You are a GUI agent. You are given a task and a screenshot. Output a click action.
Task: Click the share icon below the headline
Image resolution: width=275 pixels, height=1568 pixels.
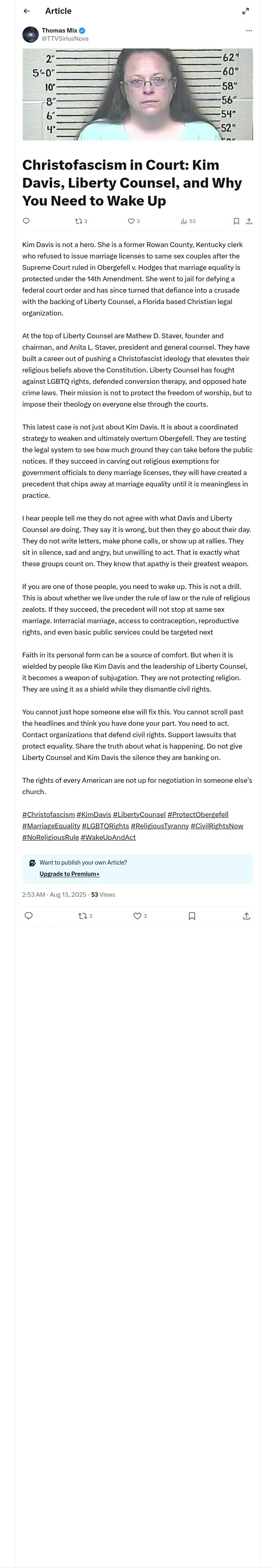click(249, 221)
